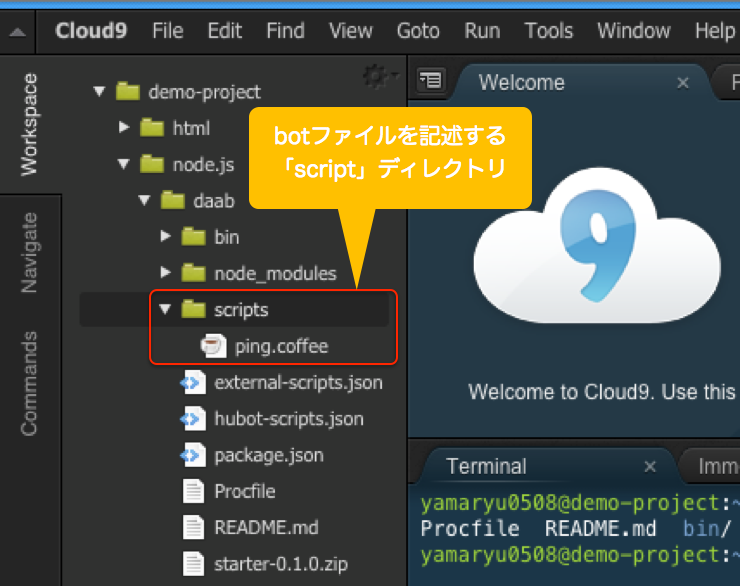Open the Edit menu
Image resolution: width=740 pixels, height=586 pixels.
click(225, 31)
